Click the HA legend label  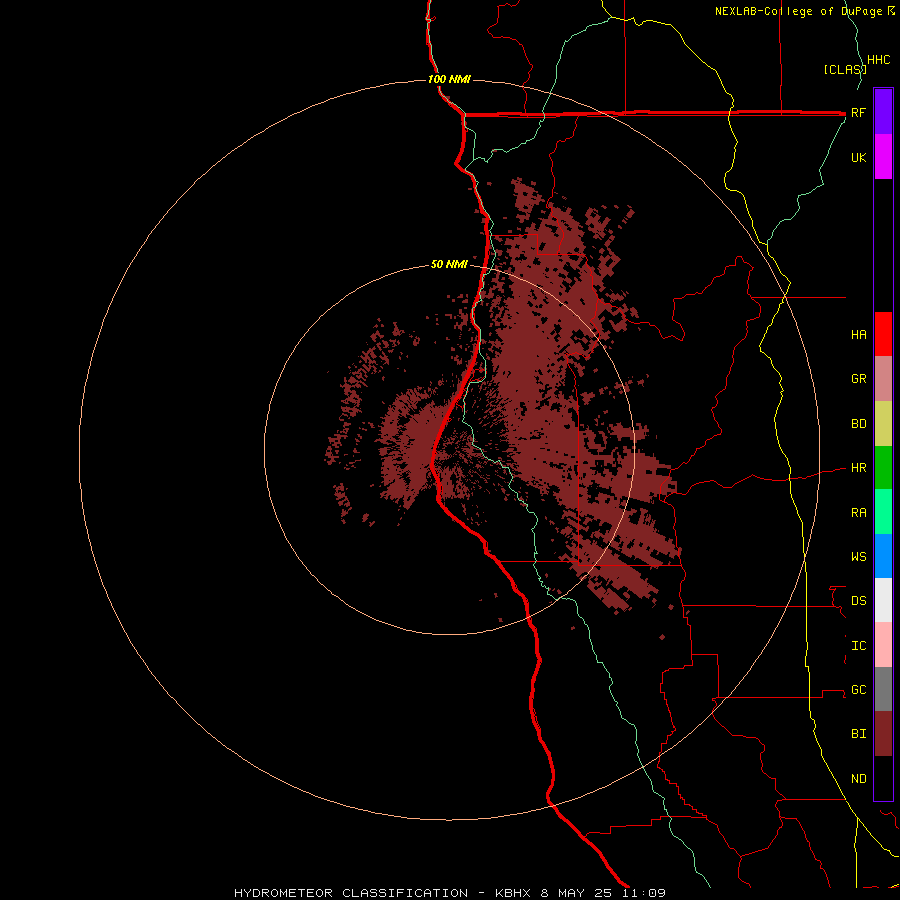(858, 334)
